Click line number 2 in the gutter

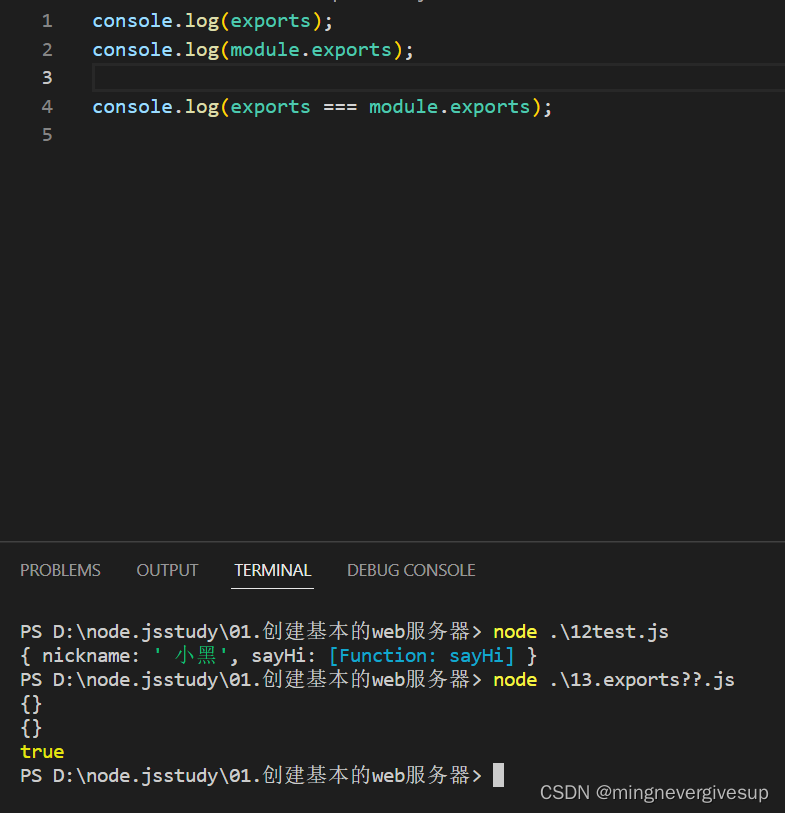(47, 50)
